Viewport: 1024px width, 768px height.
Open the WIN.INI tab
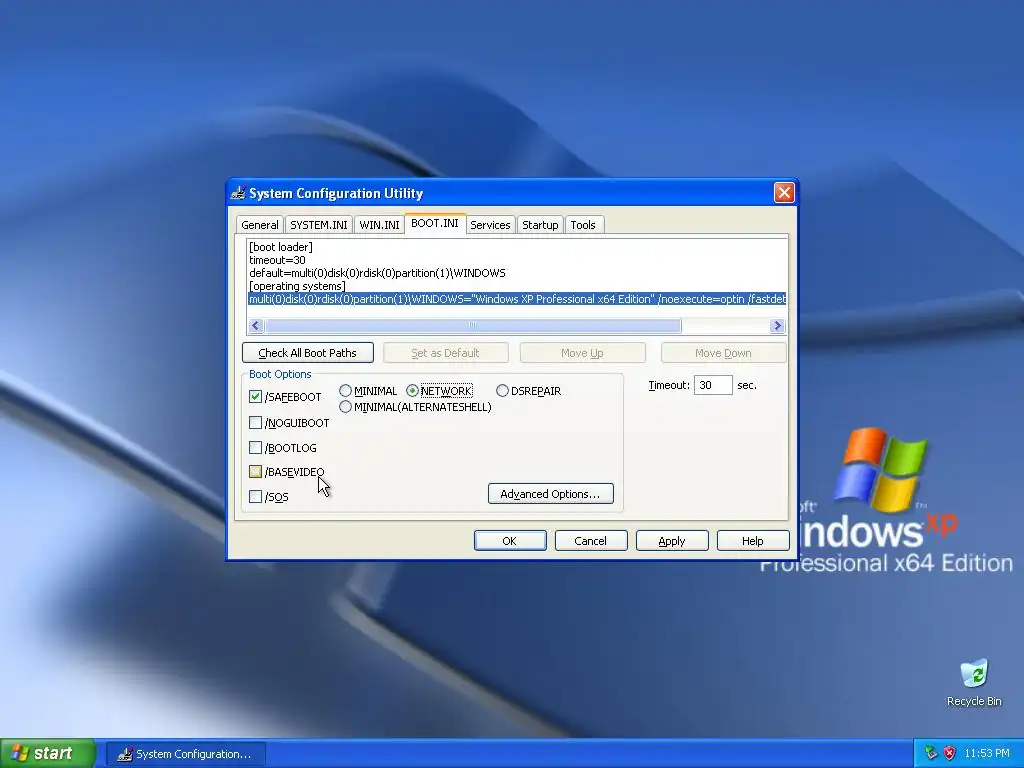[x=379, y=225]
